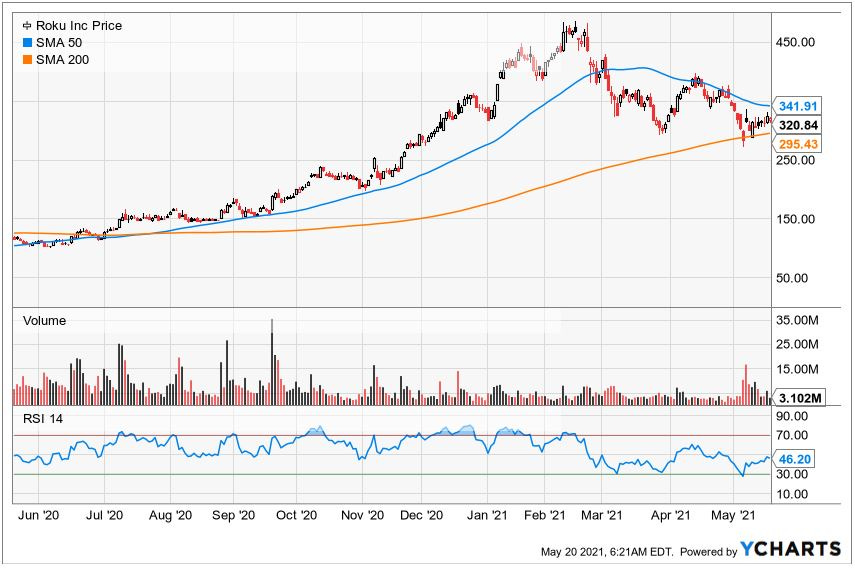
Task: Click the 341.91 SMA 50 value tag
Action: point(798,106)
